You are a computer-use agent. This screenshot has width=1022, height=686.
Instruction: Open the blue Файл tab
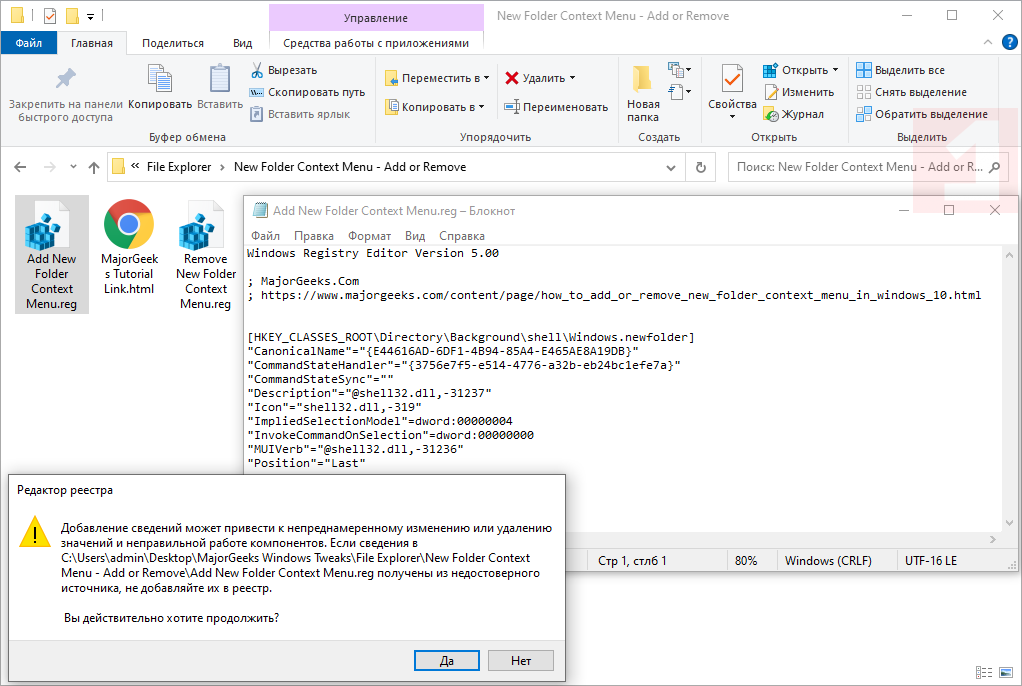(29, 43)
